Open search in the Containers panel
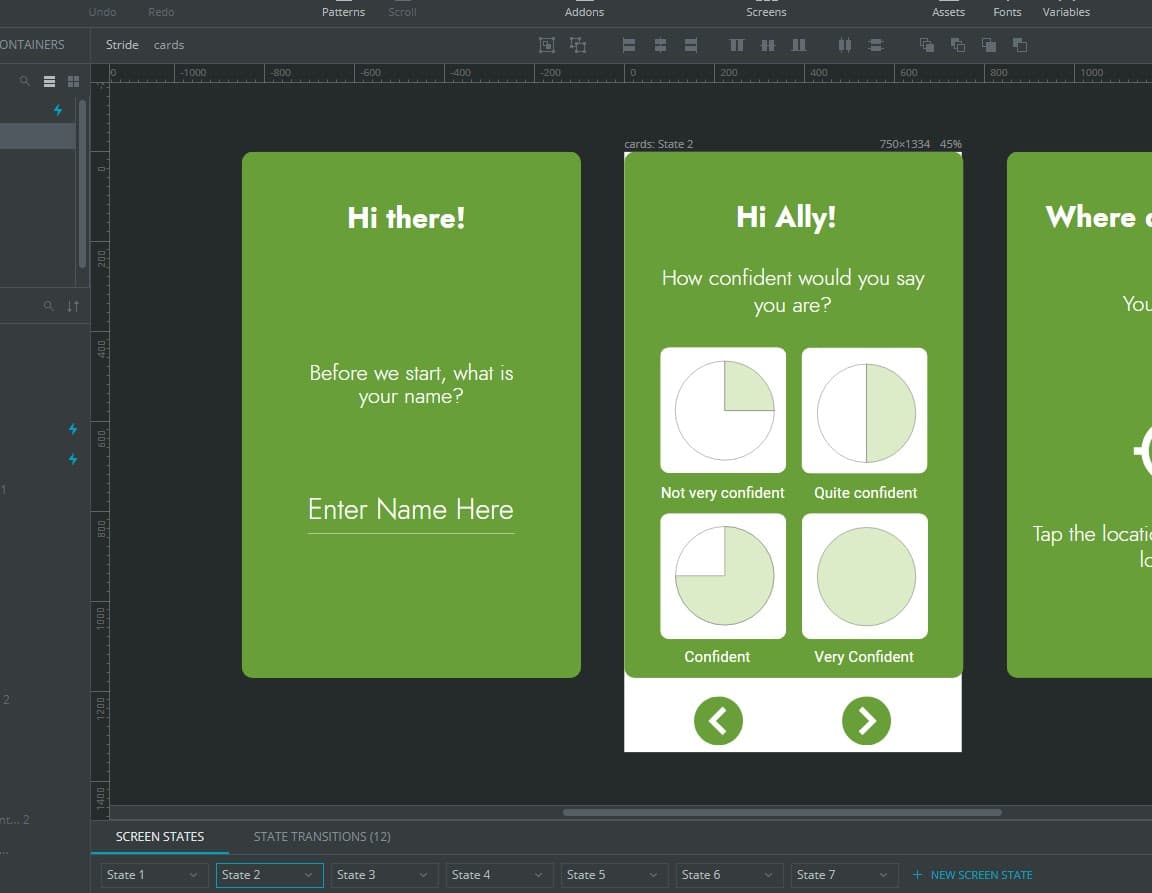Image resolution: width=1152 pixels, height=893 pixels. click(24, 81)
